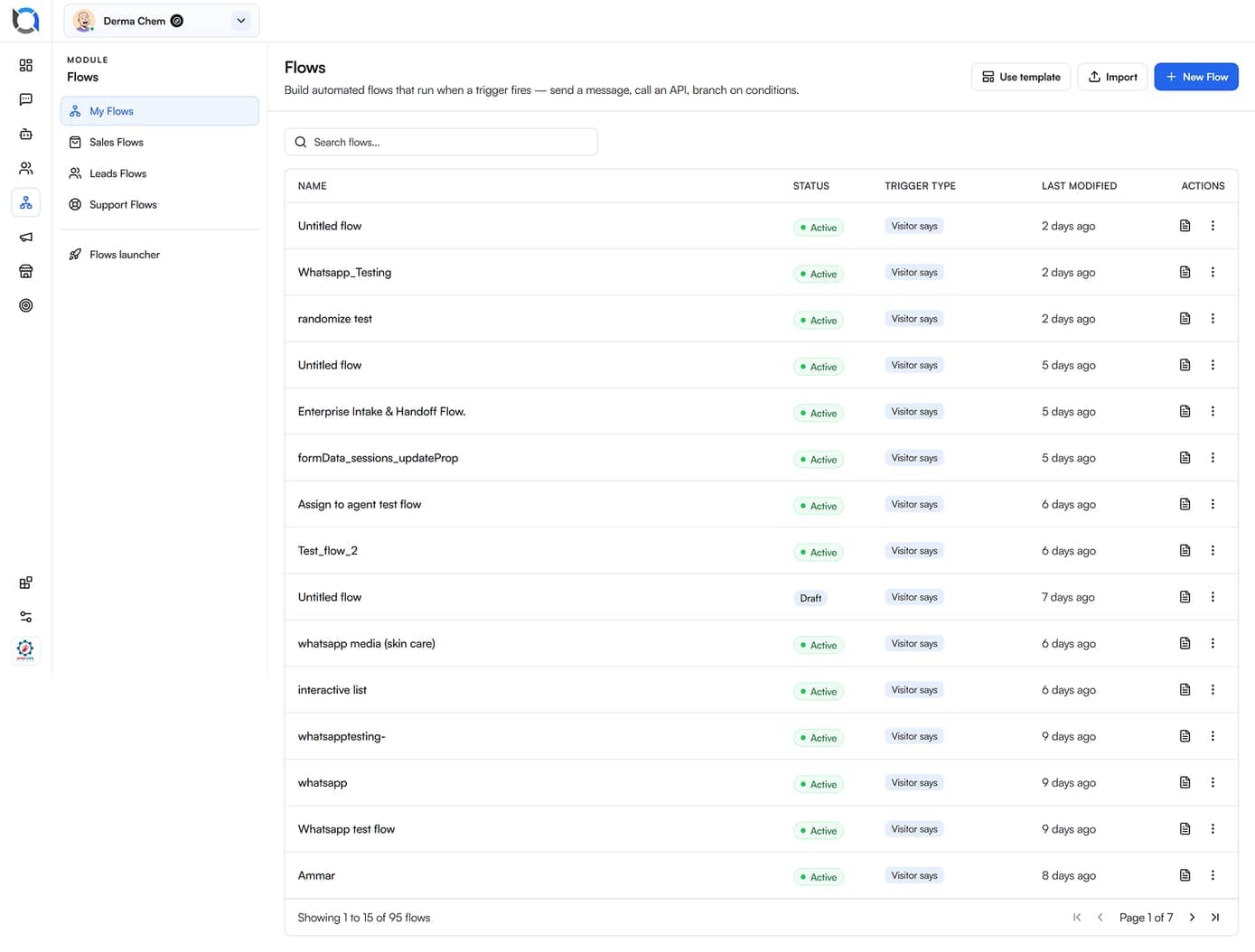Open the Flows launcher
Screen dimensions: 1255x952
(160, 255)
